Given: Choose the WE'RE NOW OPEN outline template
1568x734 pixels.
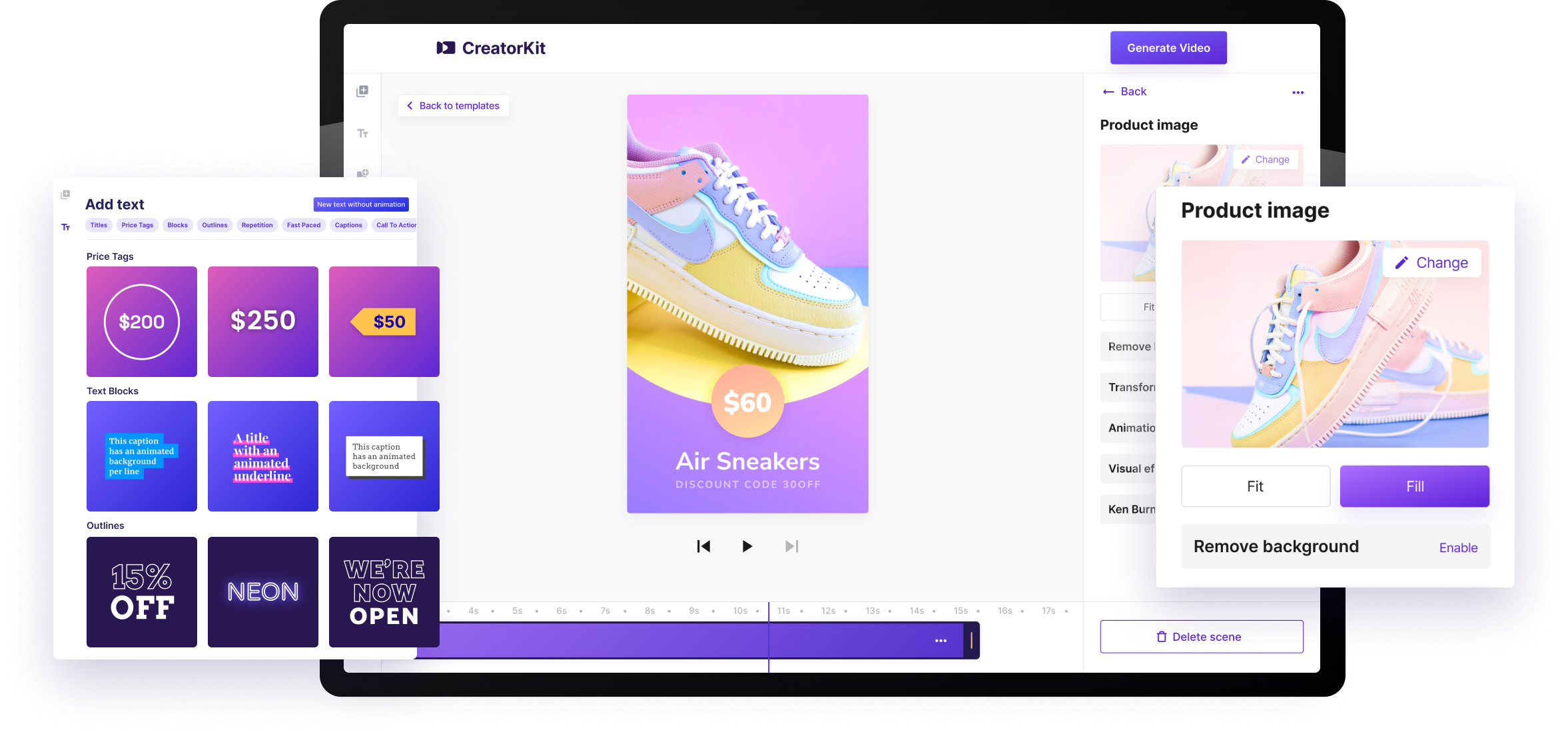Looking at the screenshot, I should [x=384, y=592].
